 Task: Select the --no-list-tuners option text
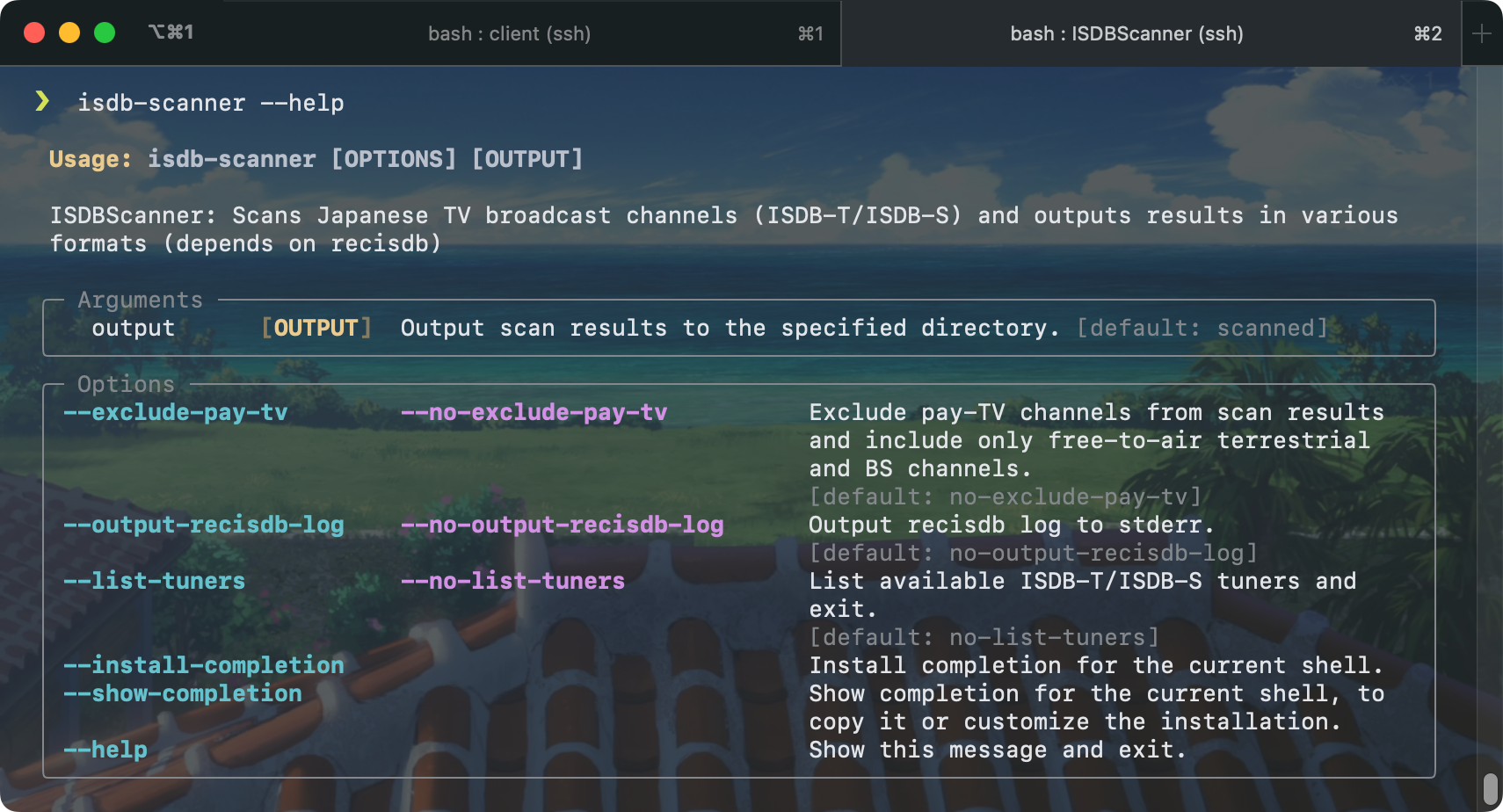[512, 581]
